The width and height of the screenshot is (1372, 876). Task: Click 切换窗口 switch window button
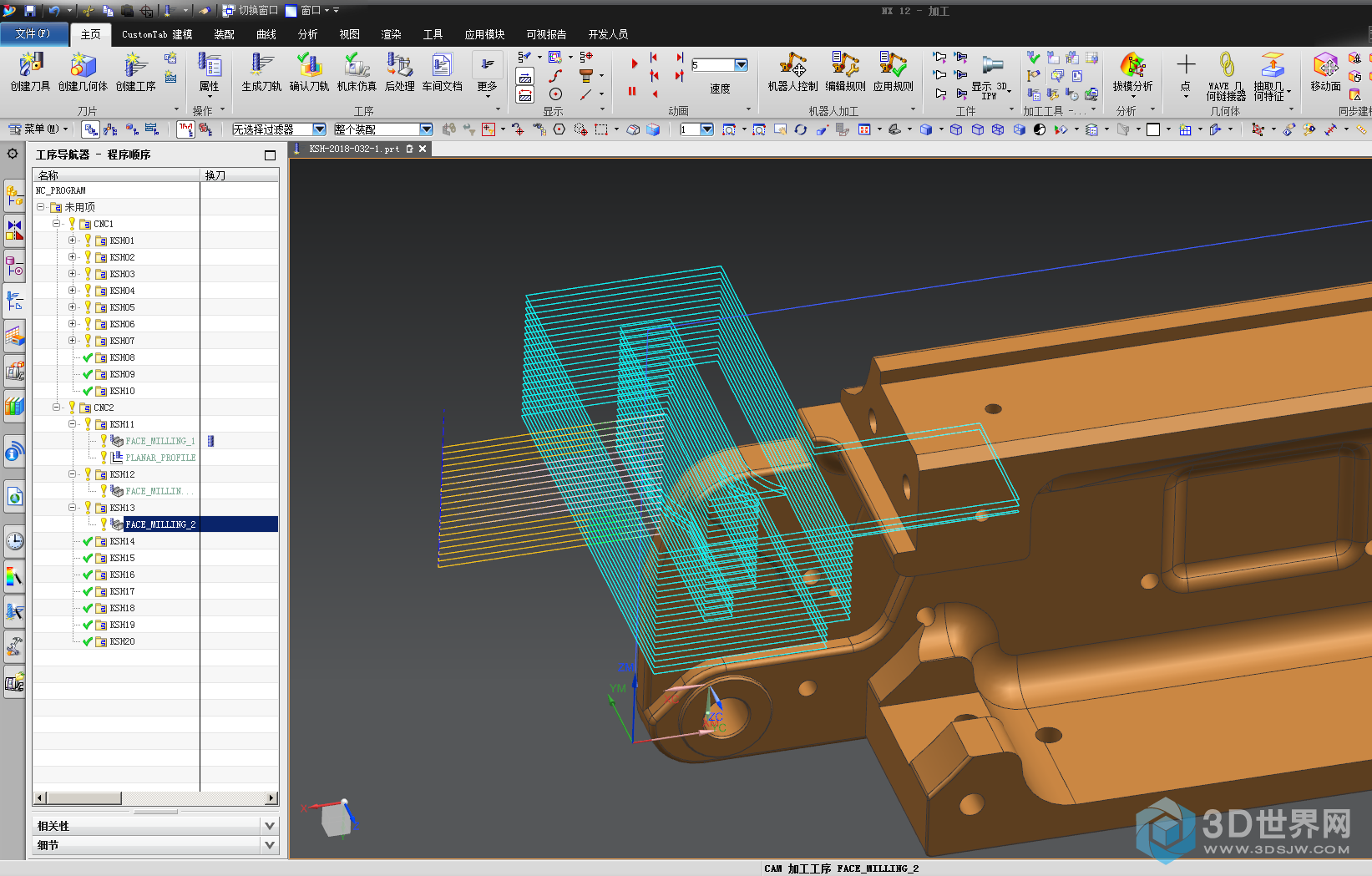click(251, 11)
